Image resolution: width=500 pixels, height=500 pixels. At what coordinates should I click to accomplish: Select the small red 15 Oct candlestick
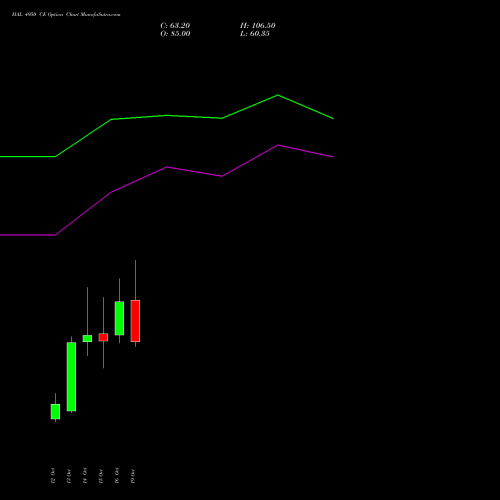103,337
